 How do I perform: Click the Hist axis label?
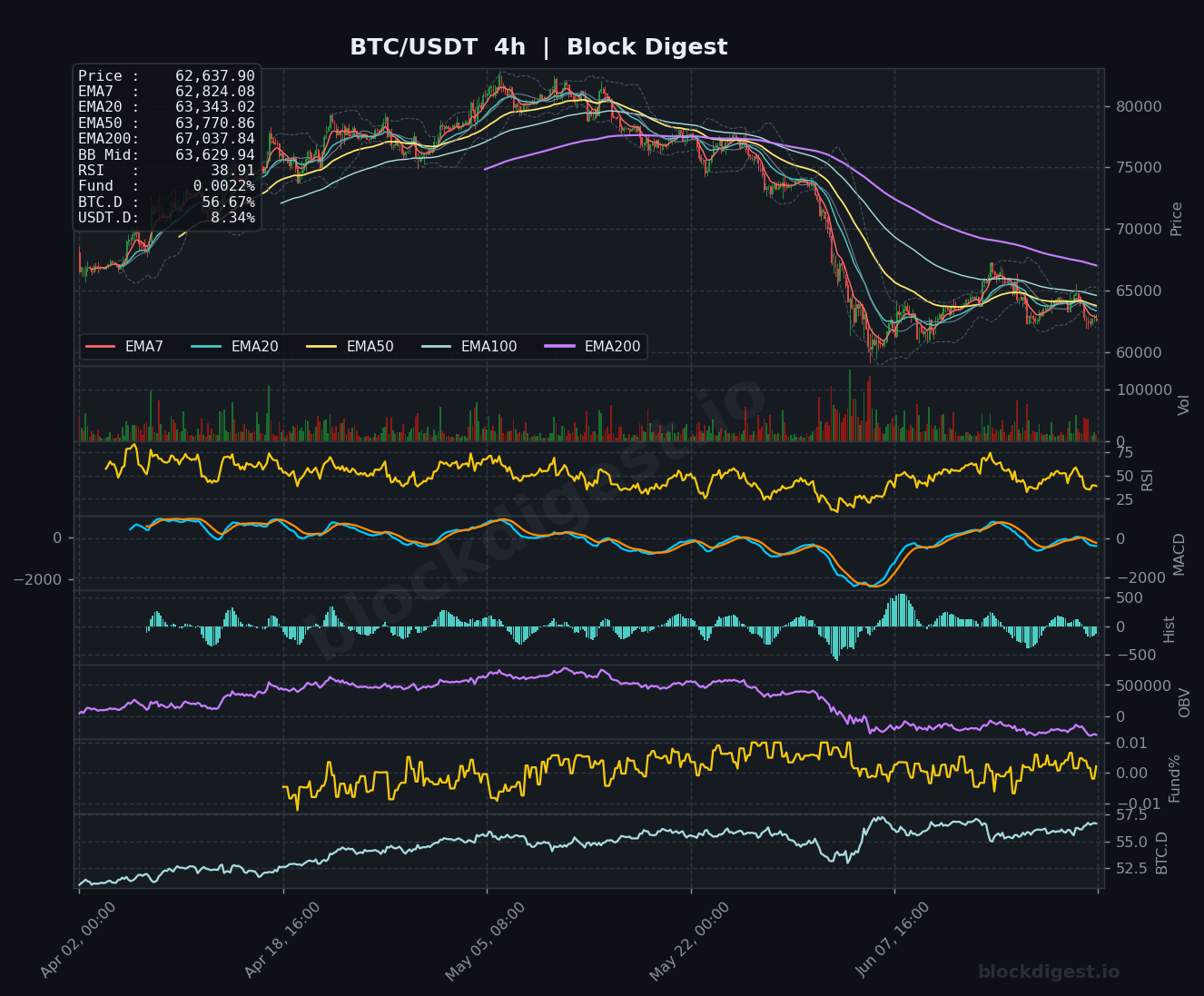coord(1169,628)
